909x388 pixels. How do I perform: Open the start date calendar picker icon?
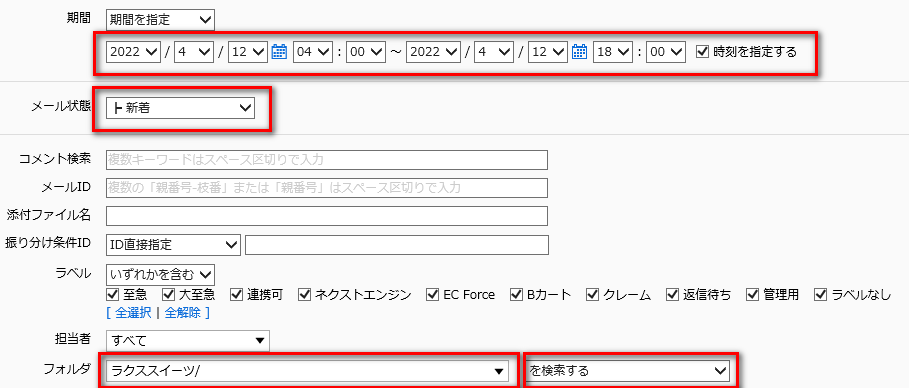(x=279, y=52)
